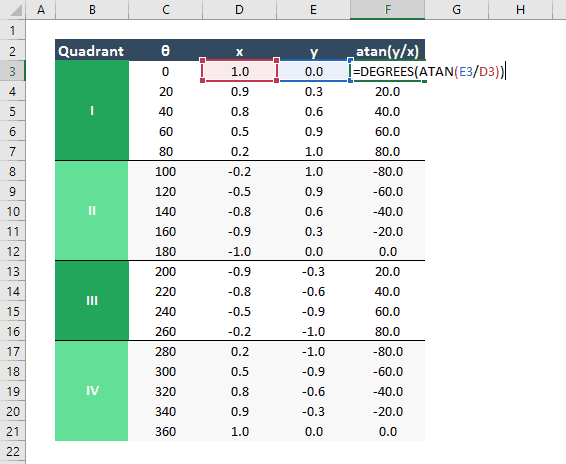This screenshot has height=464, width=566.
Task: Select the Quadrant II merged cell
Action: 92,211
